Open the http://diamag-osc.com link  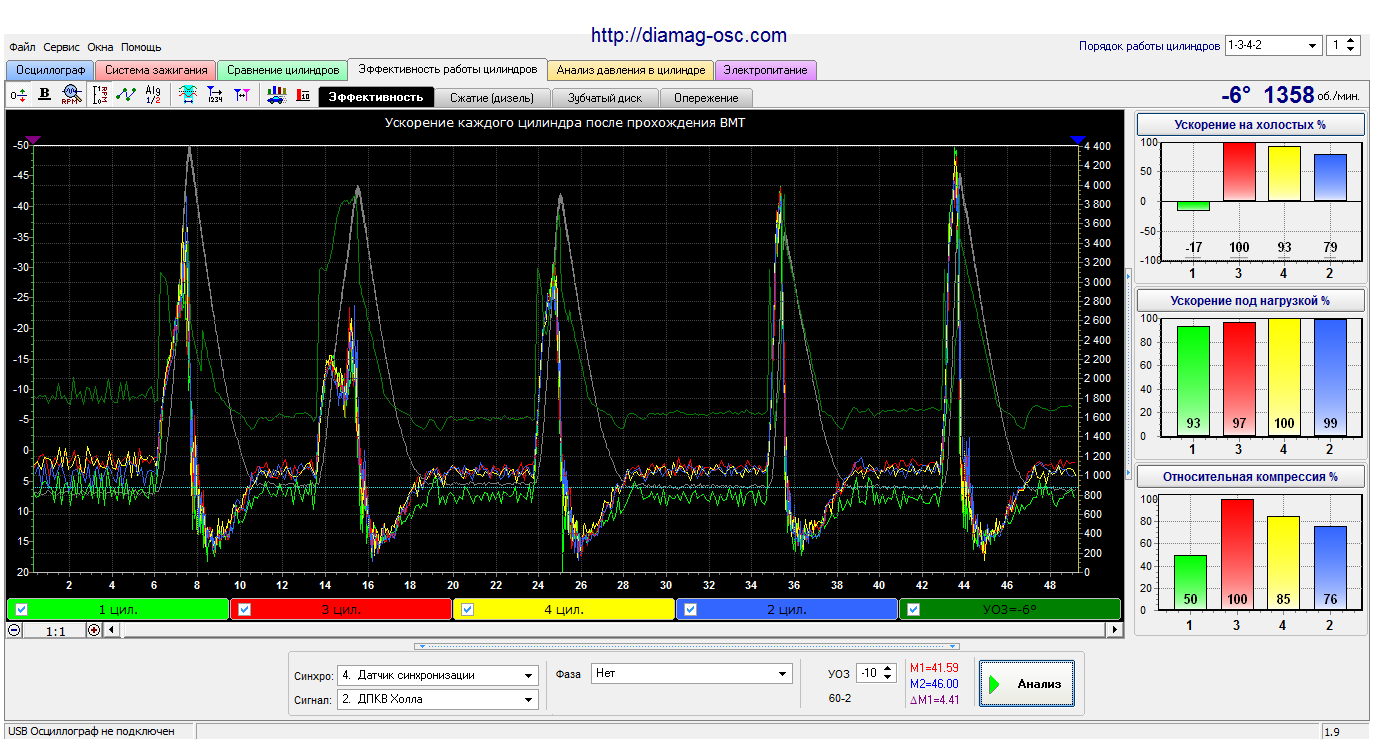point(689,35)
